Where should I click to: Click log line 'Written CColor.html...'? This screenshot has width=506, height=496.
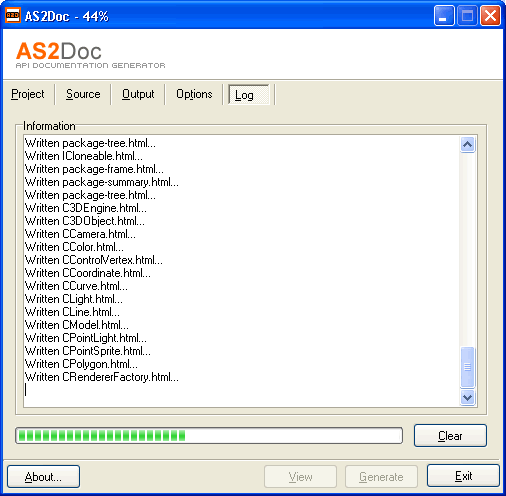[74, 247]
